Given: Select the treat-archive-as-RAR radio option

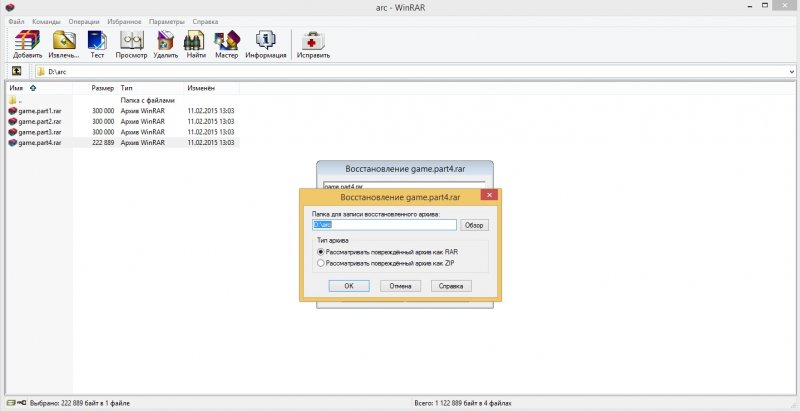Looking at the screenshot, I should [x=320, y=252].
